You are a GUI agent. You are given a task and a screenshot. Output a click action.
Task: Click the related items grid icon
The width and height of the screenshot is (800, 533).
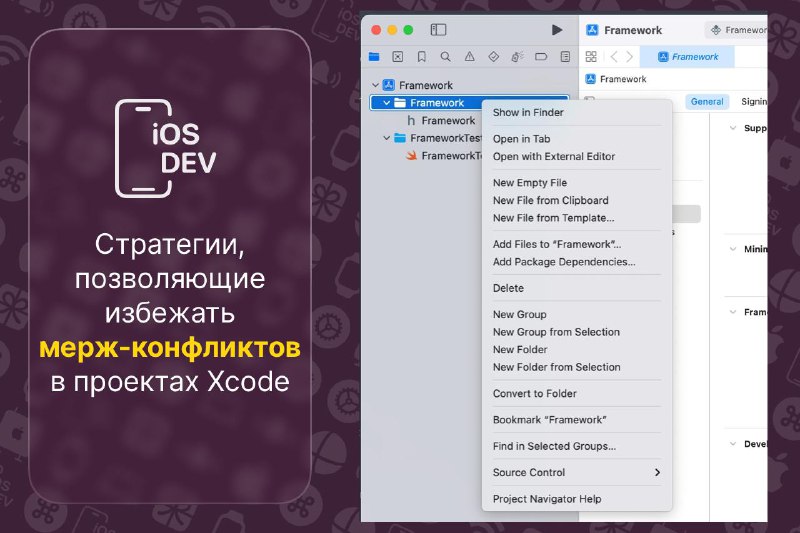pos(591,57)
